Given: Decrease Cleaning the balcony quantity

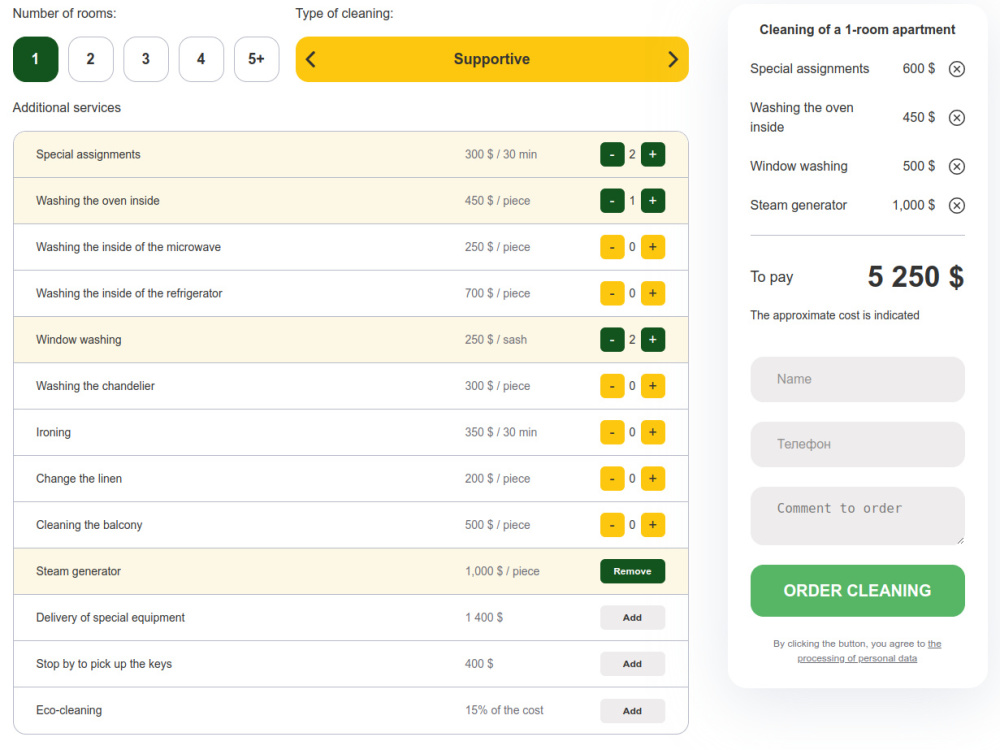Looking at the screenshot, I should click(612, 525).
